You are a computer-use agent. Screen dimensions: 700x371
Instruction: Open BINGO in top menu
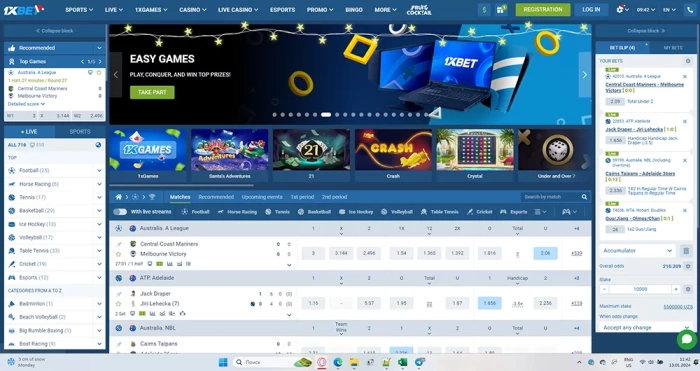click(354, 9)
